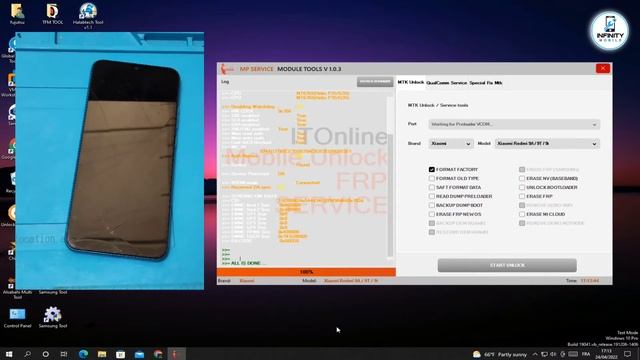Open the taskbar Search icon
This screenshot has width=640, height=360.
tap(27, 354)
